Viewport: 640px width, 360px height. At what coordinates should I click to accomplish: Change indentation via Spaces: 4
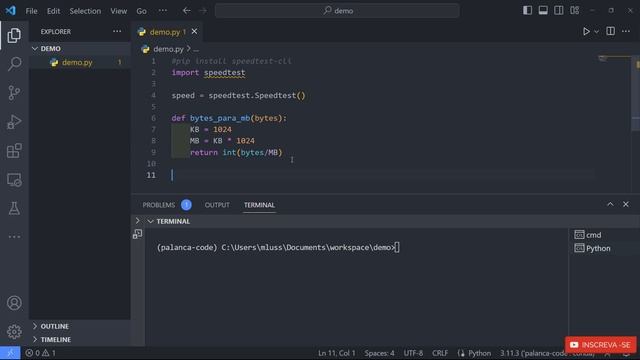click(x=379, y=353)
